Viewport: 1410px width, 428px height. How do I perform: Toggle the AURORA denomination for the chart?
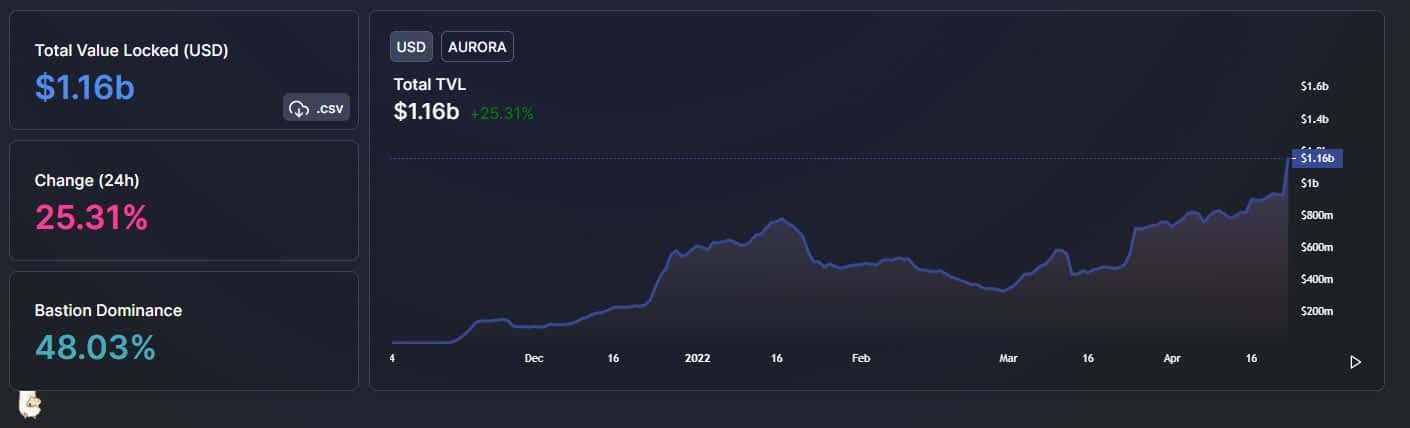click(x=477, y=47)
